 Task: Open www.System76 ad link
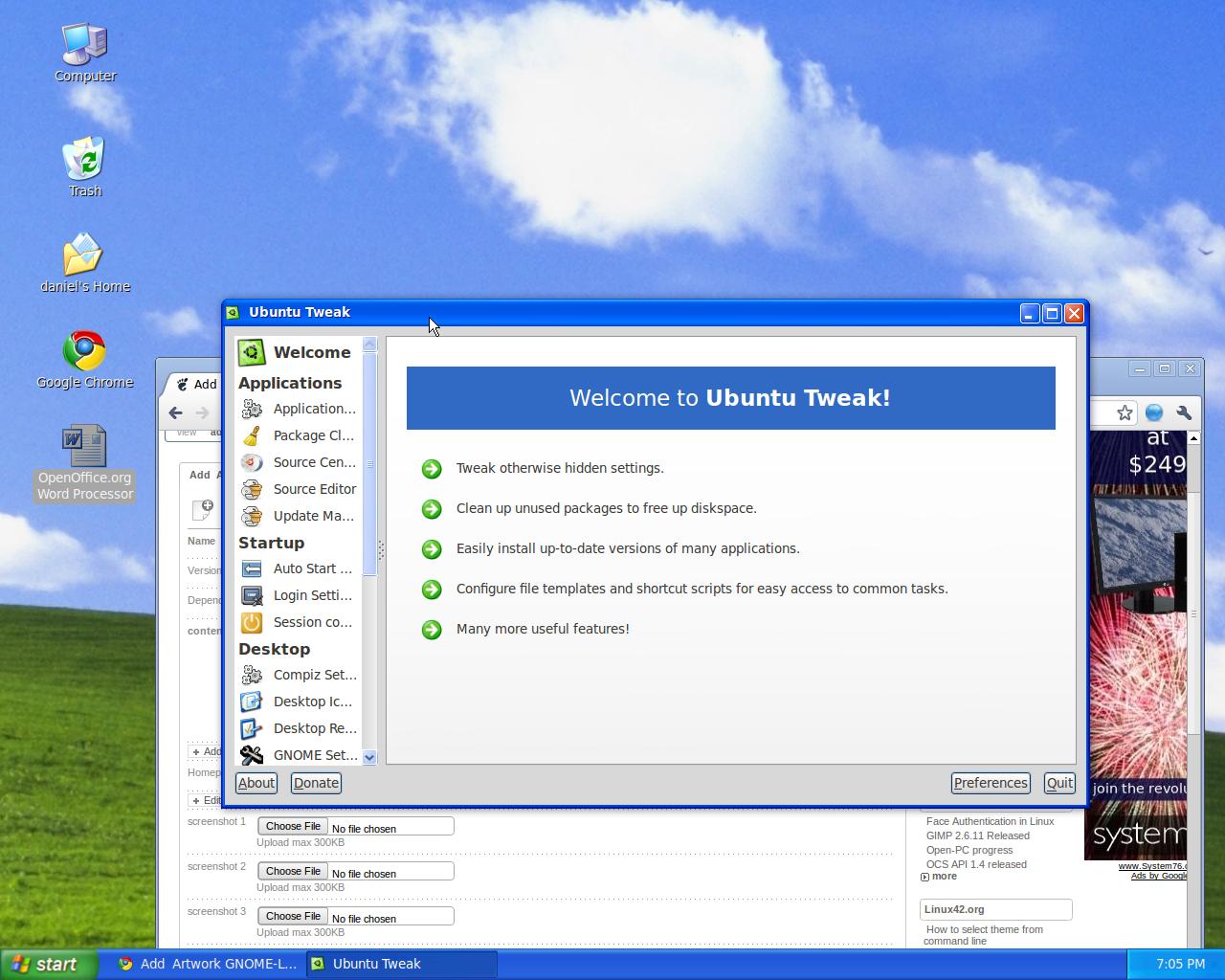(x=1152, y=866)
